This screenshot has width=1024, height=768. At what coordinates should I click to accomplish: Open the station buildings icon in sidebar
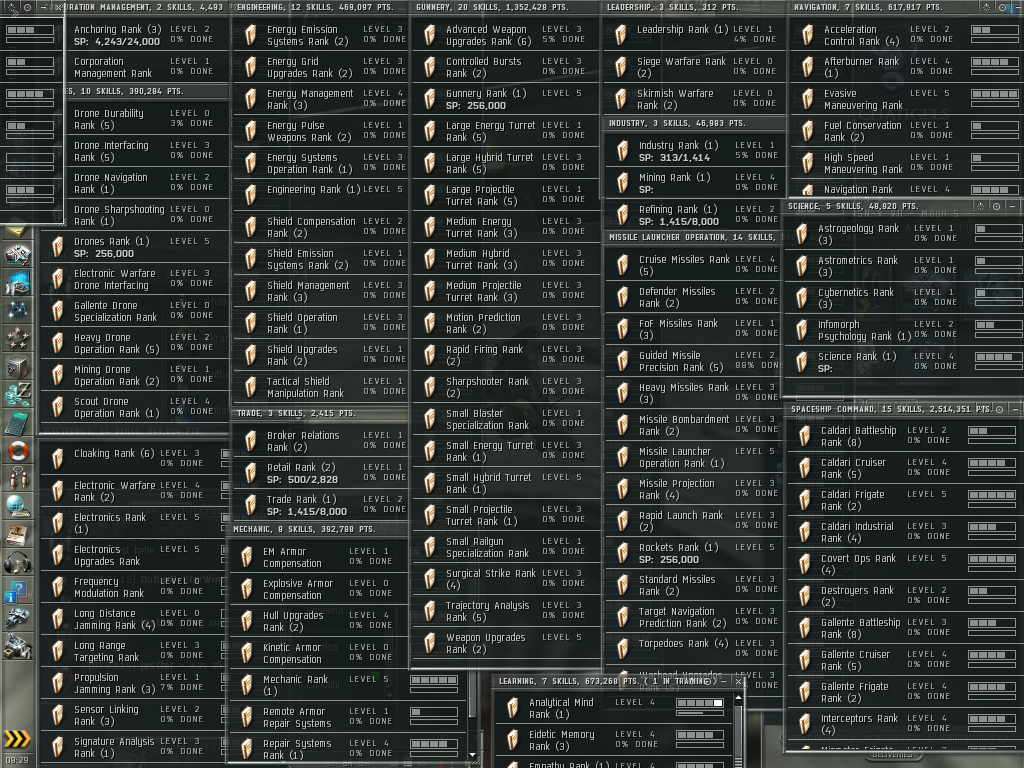coord(18,647)
